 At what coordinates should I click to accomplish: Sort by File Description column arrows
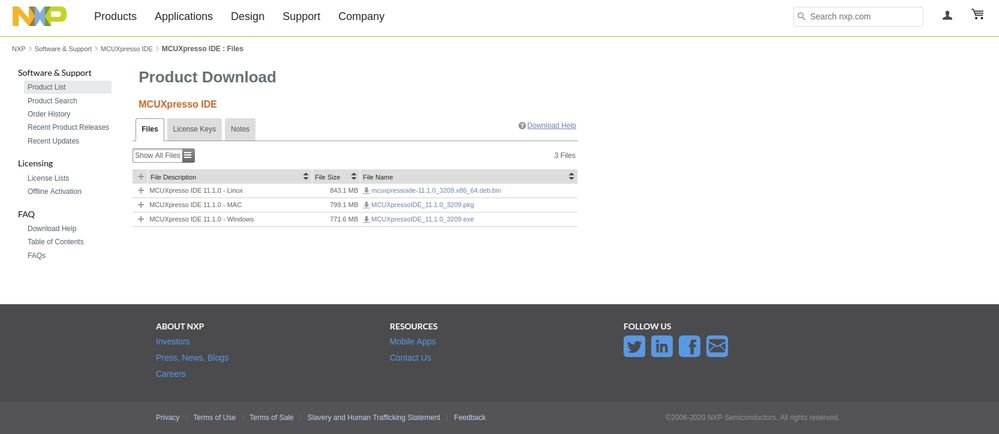click(306, 177)
